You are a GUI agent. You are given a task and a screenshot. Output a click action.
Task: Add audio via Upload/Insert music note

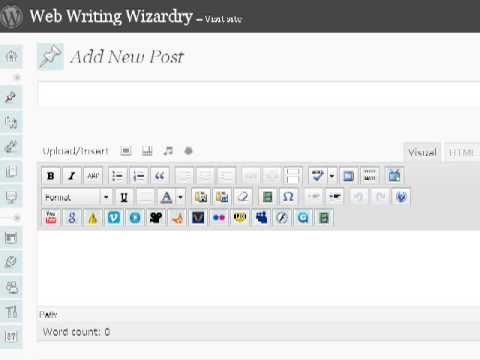click(x=168, y=151)
